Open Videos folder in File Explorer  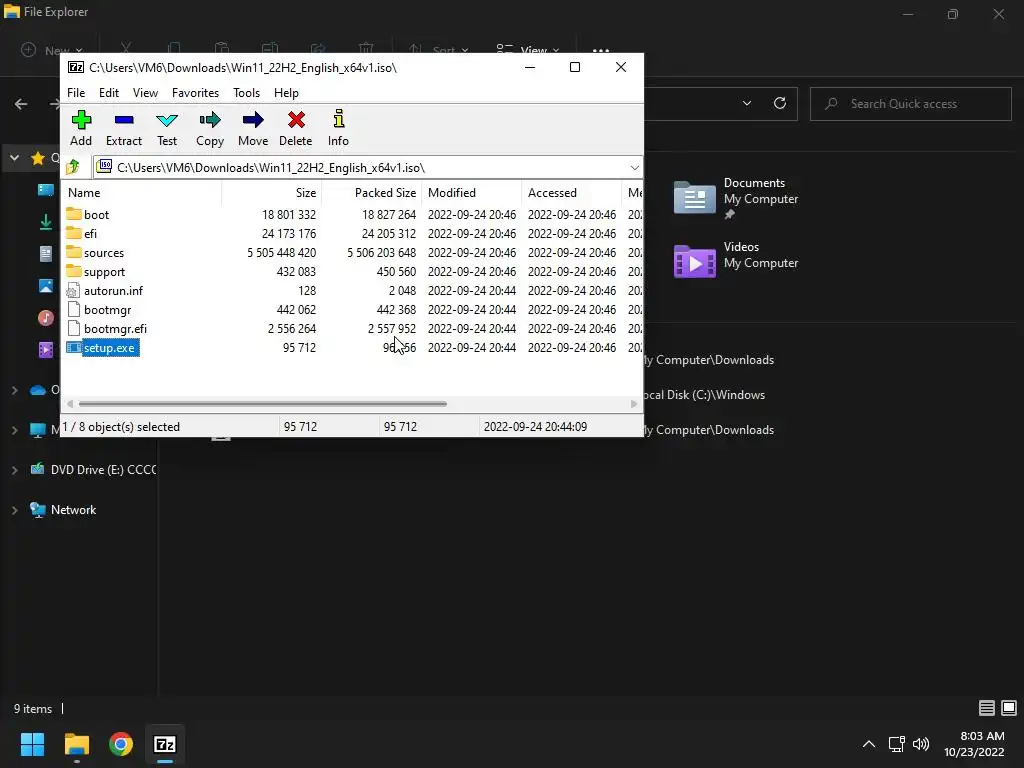pyautogui.click(x=737, y=260)
